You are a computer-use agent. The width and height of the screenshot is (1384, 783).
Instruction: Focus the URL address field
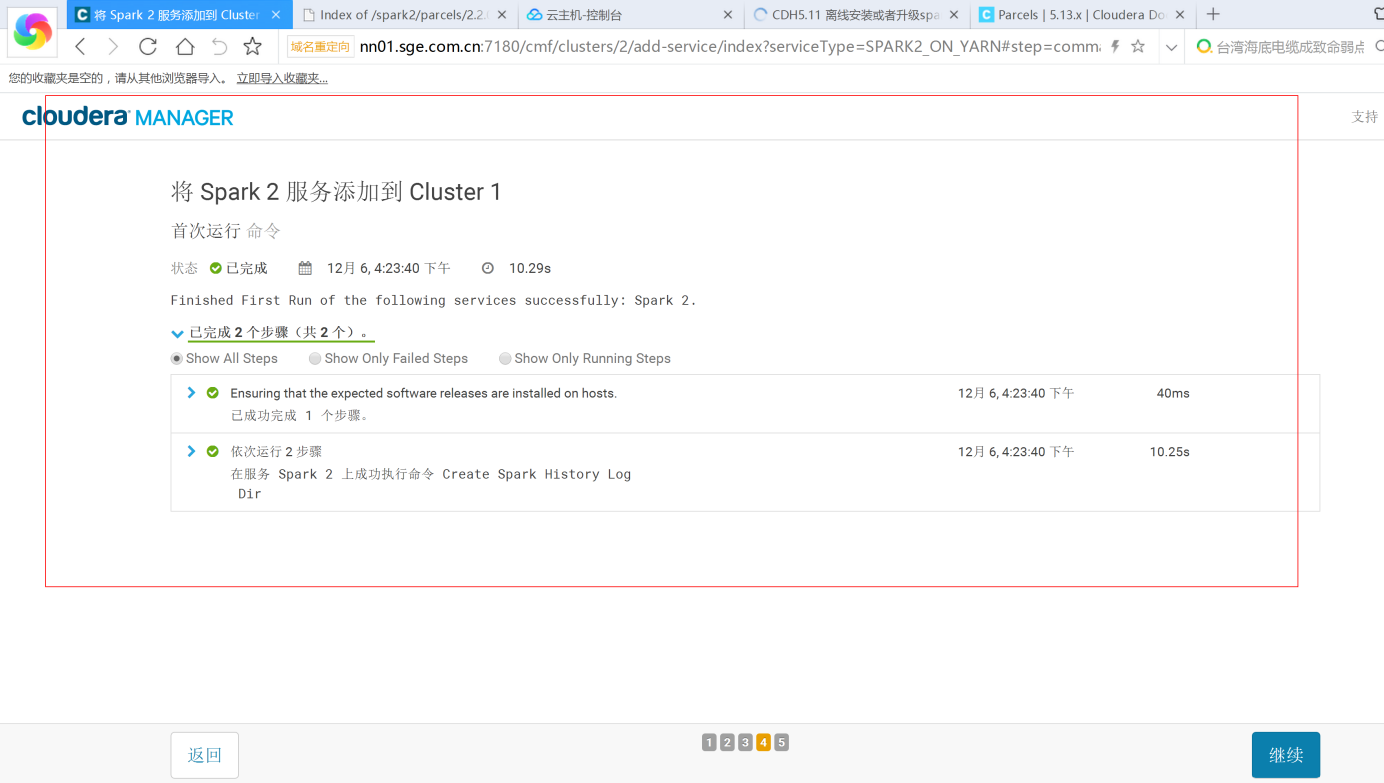click(730, 47)
